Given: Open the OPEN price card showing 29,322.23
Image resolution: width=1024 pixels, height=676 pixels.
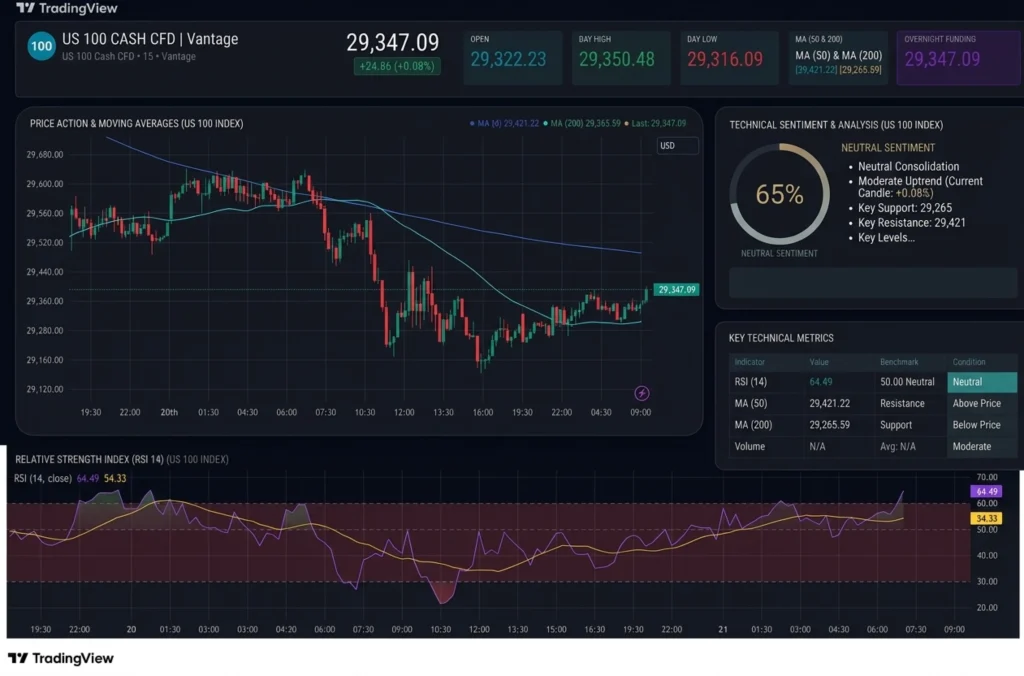Looking at the screenshot, I should tap(513, 57).
